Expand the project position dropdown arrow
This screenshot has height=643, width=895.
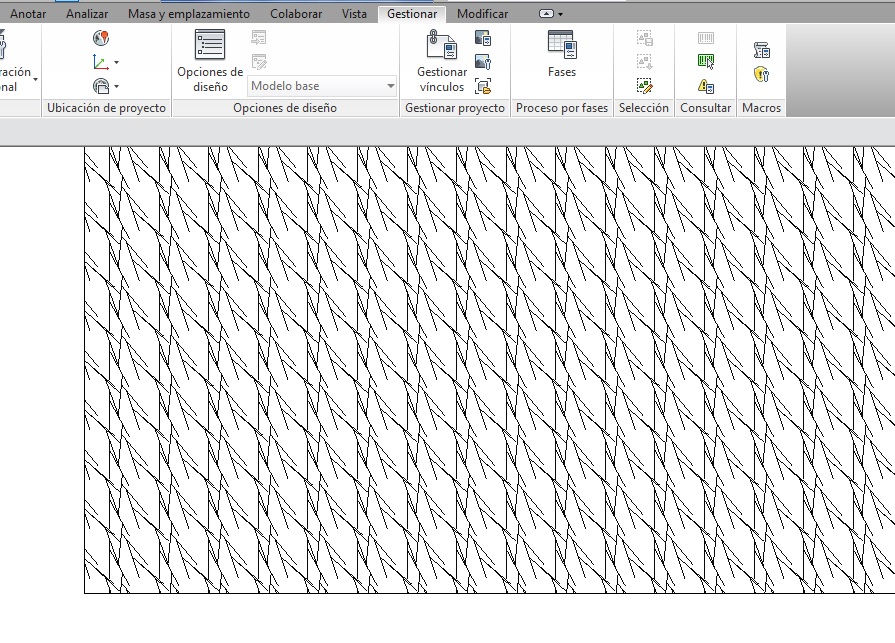pos(116,87)
